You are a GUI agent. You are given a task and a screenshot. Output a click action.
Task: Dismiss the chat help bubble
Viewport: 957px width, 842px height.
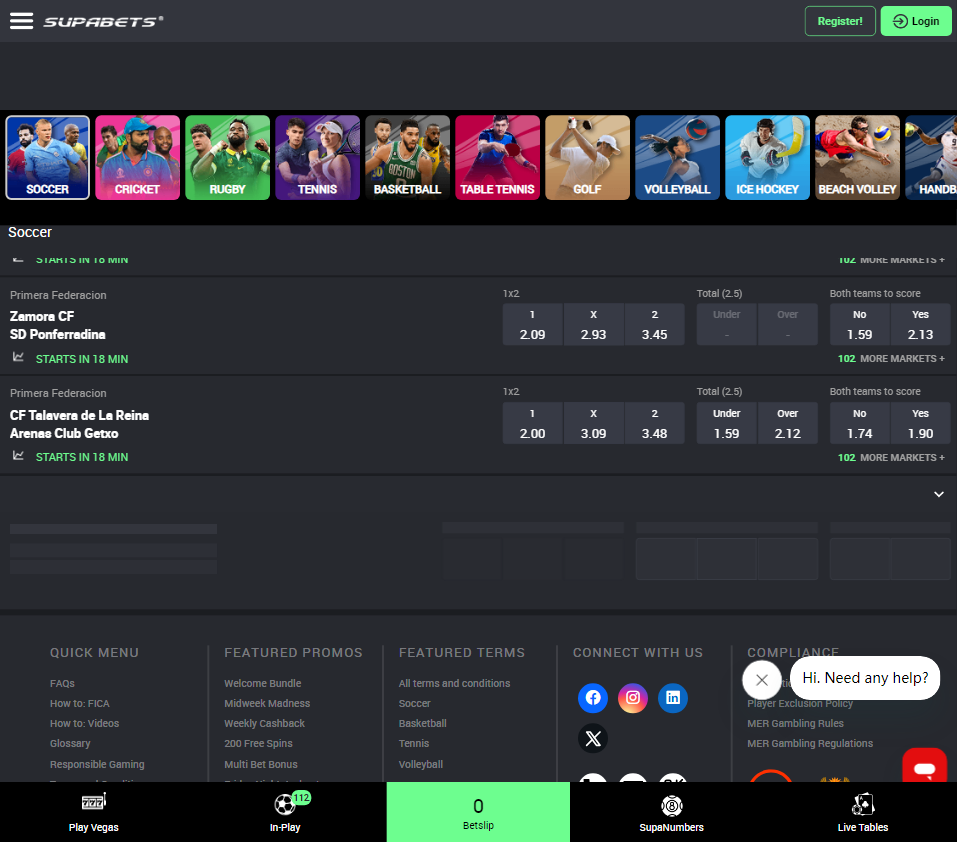coord(762,680)
